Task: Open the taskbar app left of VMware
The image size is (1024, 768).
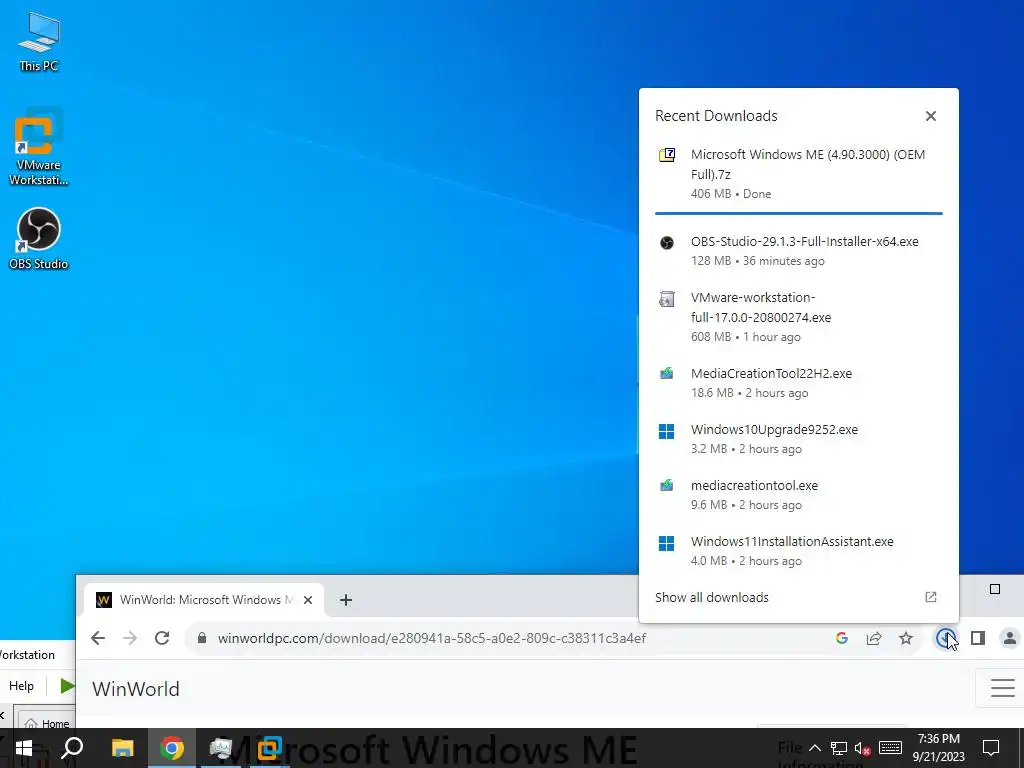Action: coord(221,748)
